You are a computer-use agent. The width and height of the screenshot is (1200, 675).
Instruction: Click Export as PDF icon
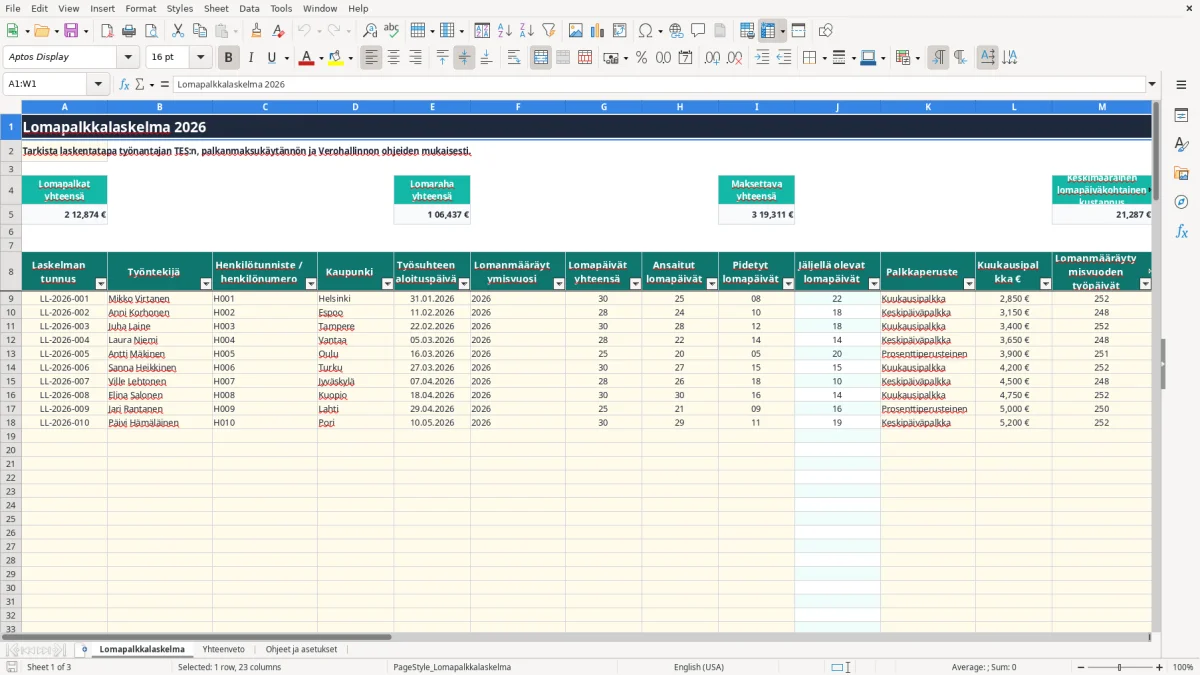point(107,31)
